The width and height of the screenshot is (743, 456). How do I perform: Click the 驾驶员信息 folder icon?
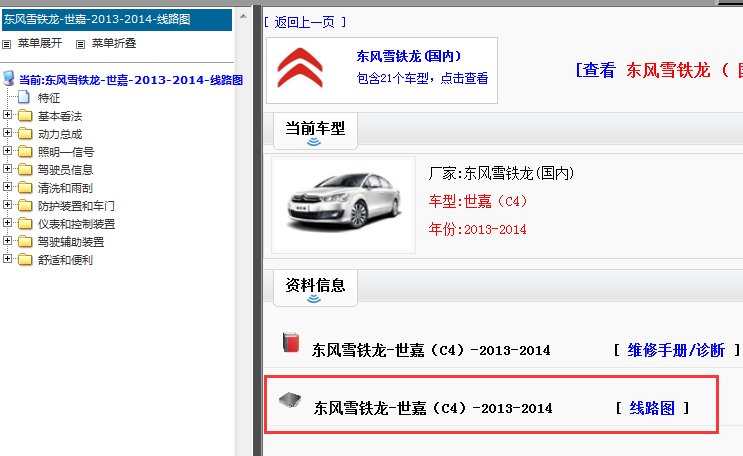click(x=25, y=170)
